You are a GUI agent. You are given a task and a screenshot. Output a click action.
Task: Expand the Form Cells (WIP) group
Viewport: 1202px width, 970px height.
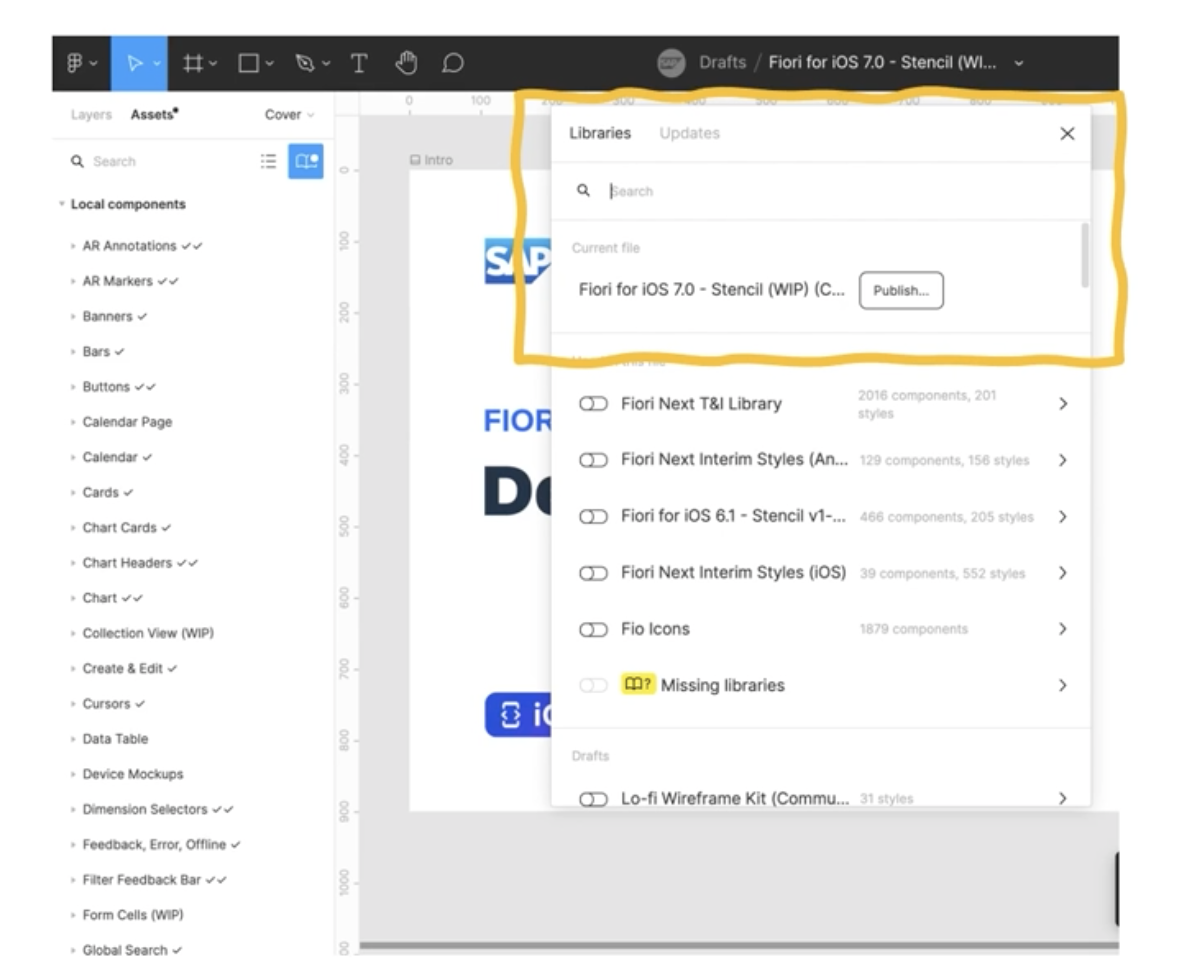pyautogui.click(x=74, y=916)
